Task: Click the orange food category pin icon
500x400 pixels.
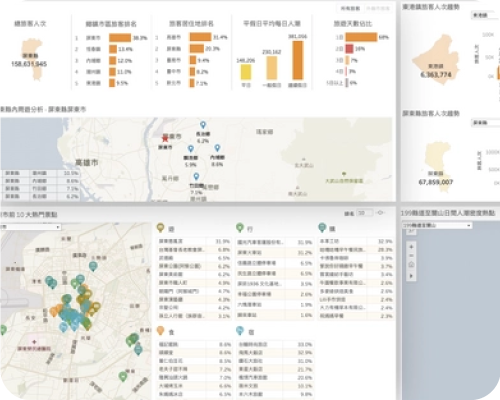Action: (161, 331)
